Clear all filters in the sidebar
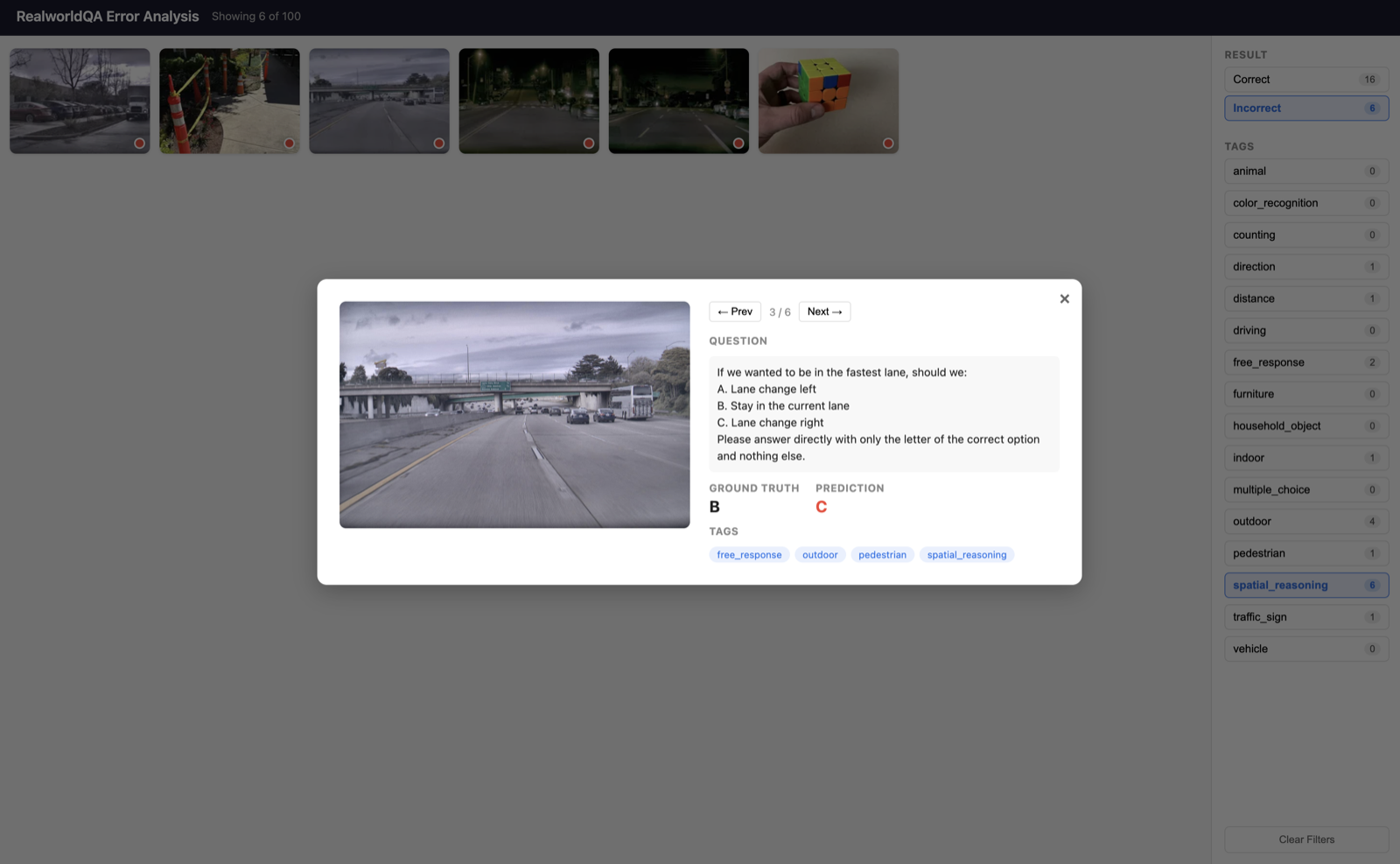This screenshot has width=1400, height=864. 1306,839
